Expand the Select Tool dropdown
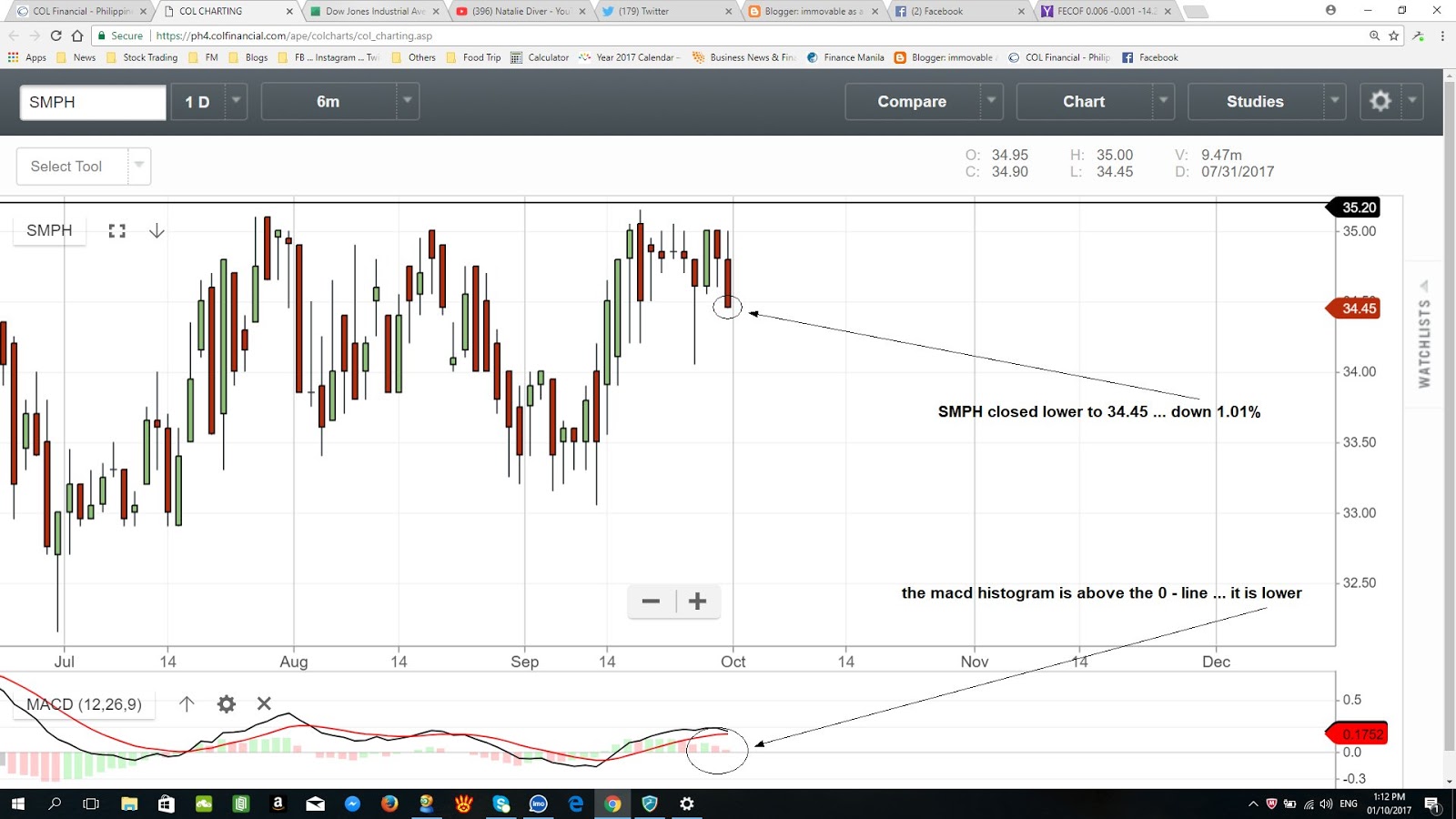 click(x=138, y=166)
